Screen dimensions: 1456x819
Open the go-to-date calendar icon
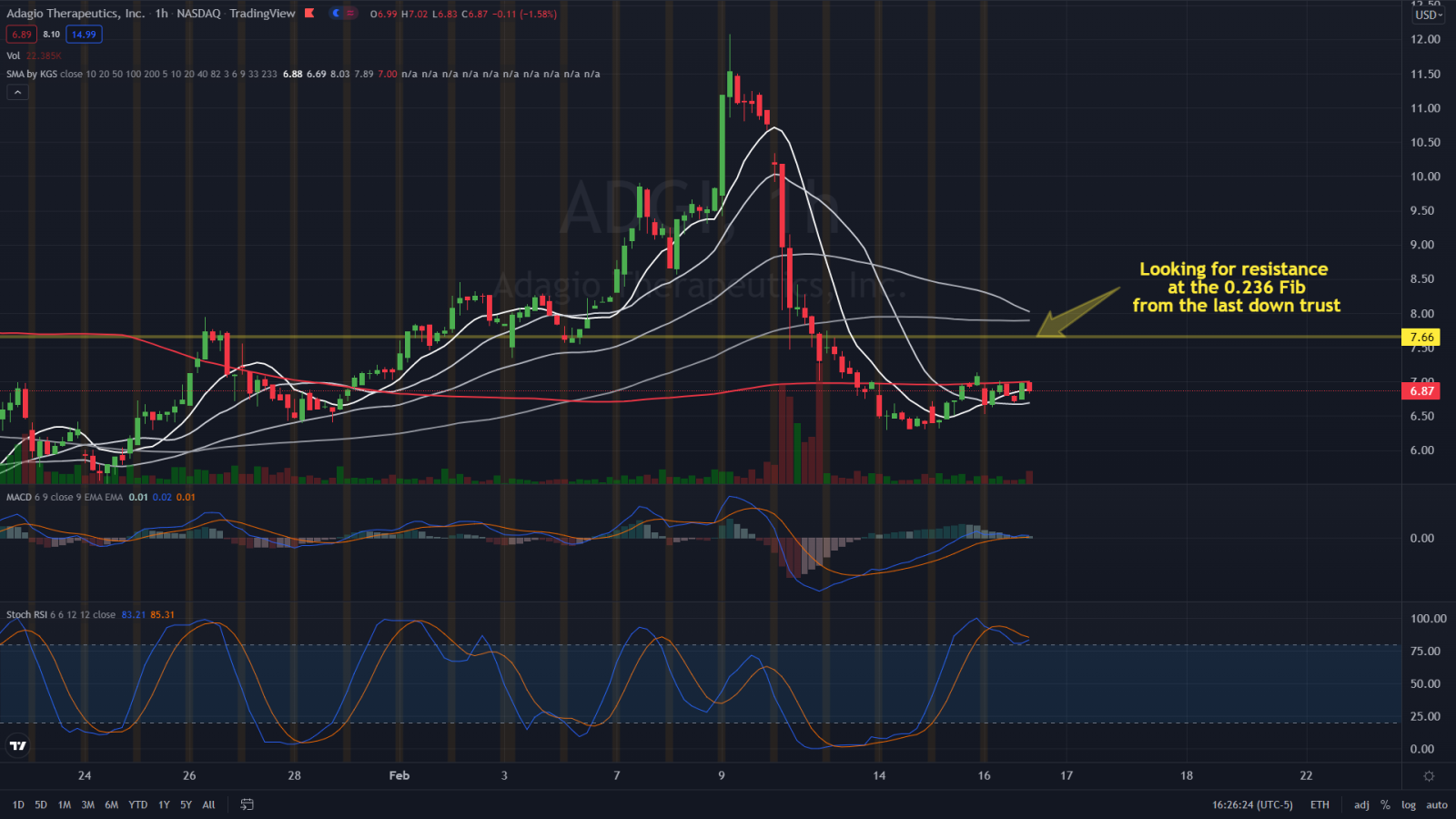[247, 804]
